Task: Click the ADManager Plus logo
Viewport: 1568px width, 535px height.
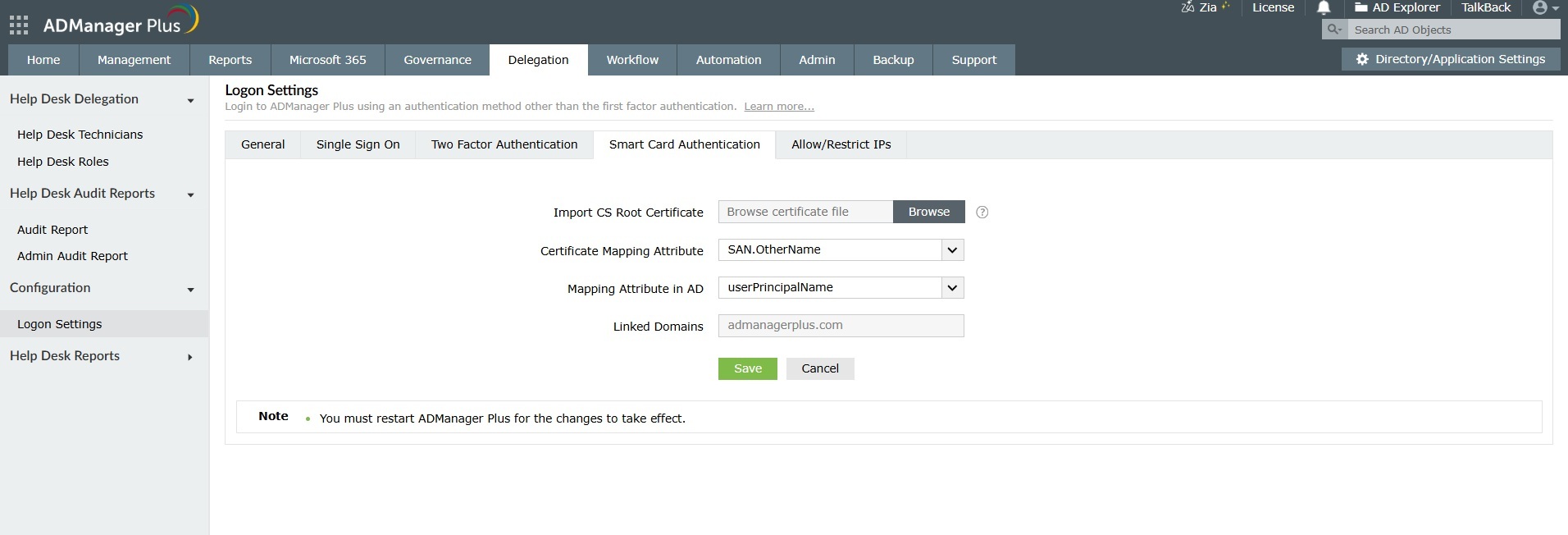Action: click(x=121, y=21)
